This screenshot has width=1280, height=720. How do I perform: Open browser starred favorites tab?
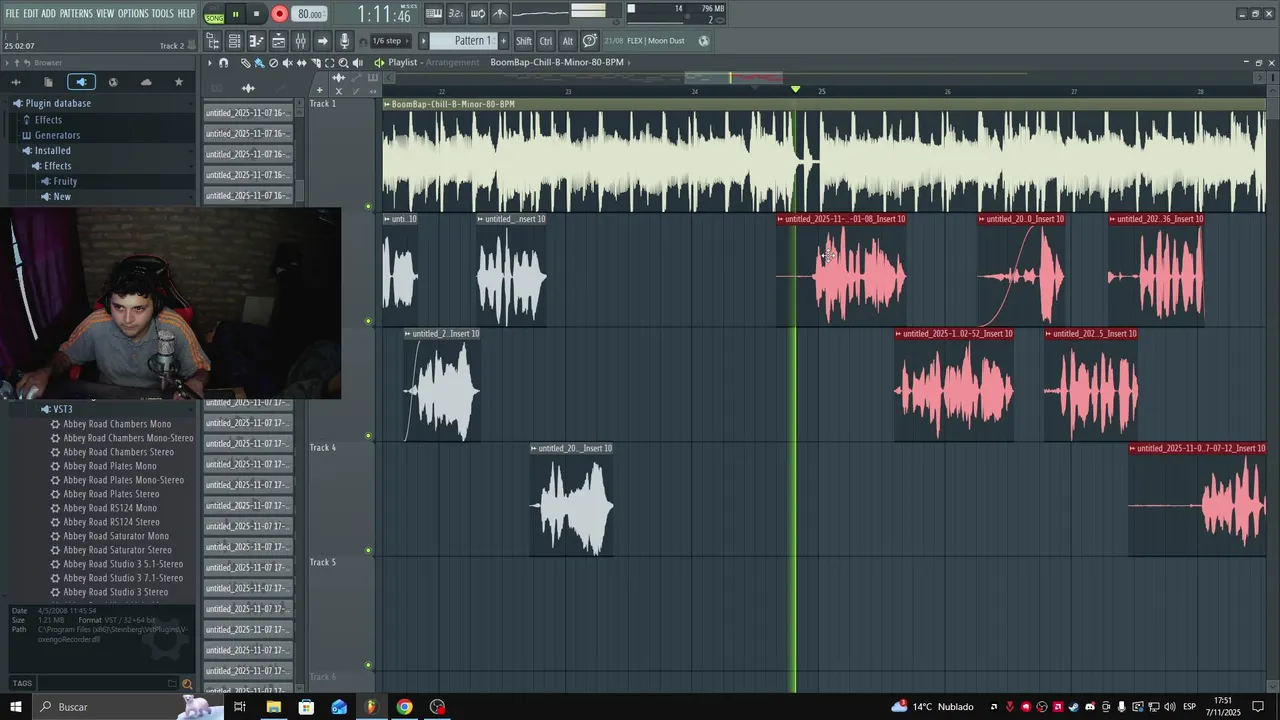coord(179,82)
